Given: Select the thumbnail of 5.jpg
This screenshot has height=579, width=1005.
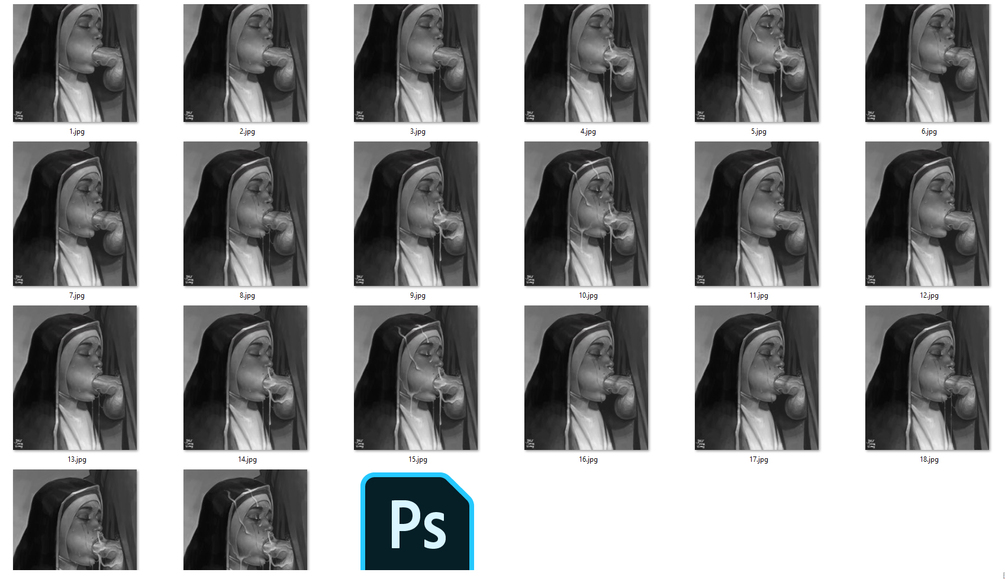Looking at the screenshot, I should click(x=757, y=63).
